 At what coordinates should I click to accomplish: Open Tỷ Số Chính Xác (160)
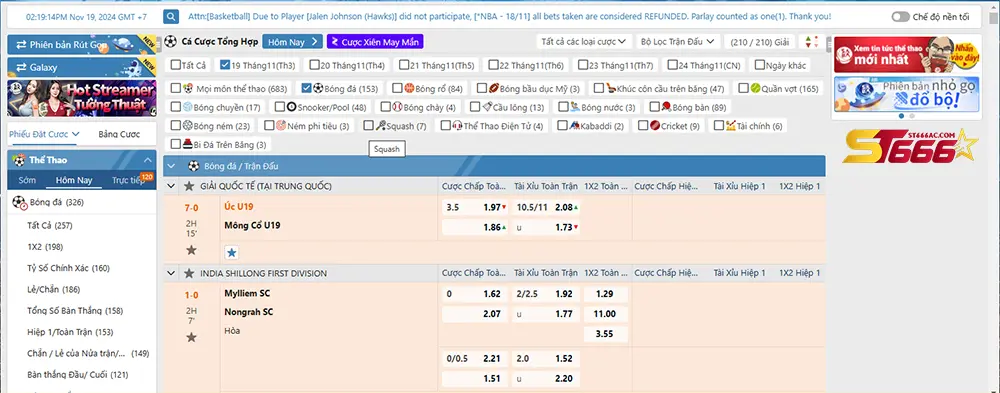(69, 268)
